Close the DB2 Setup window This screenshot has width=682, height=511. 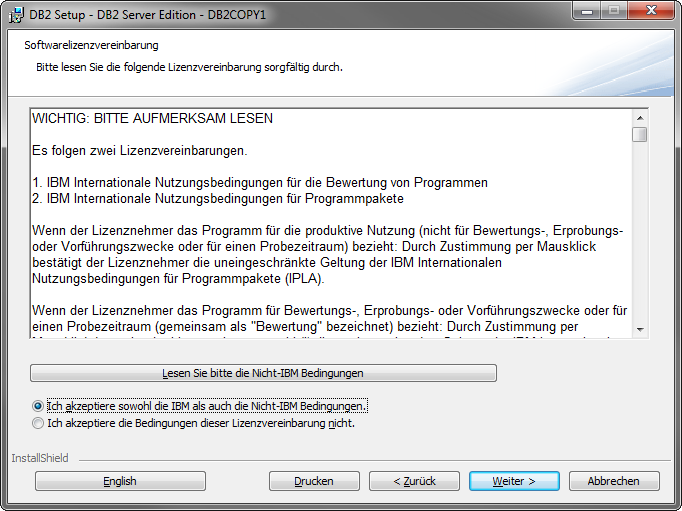651,11
